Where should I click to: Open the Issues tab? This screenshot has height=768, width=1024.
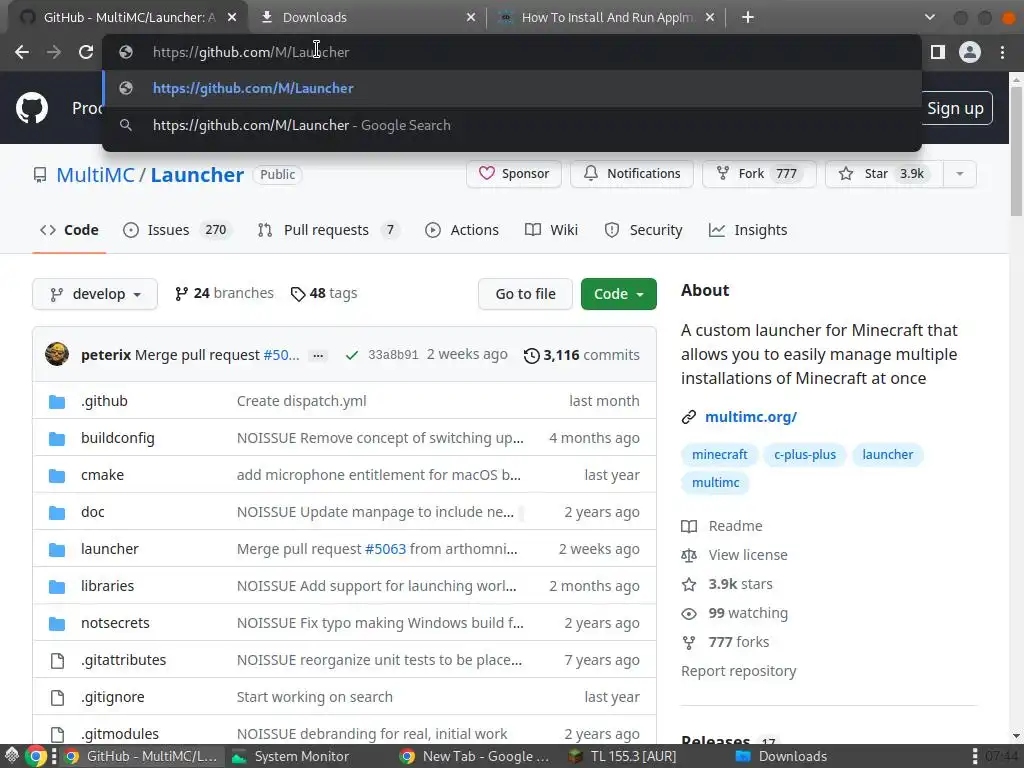click(177, 230)
